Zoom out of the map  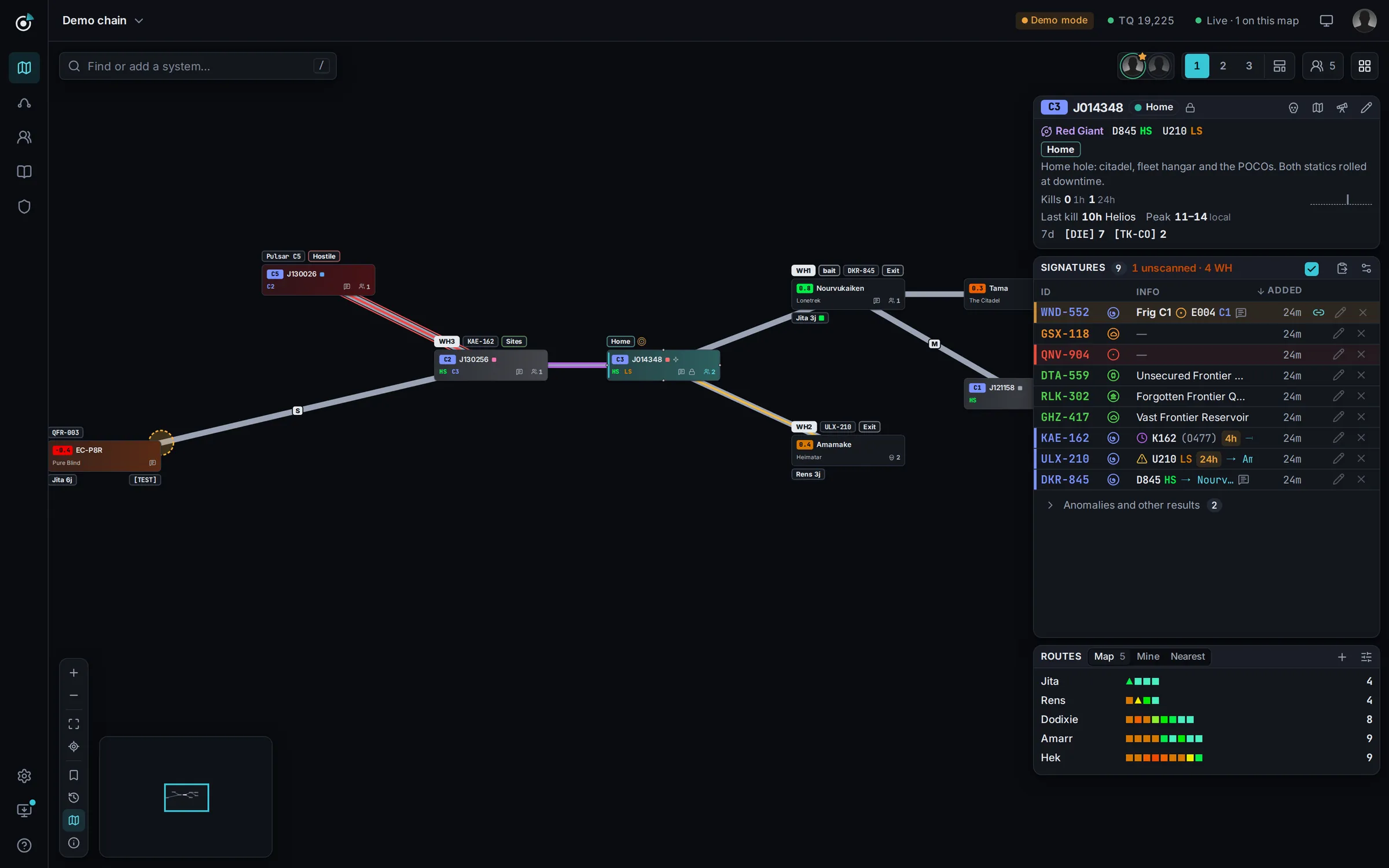(74, 695)
